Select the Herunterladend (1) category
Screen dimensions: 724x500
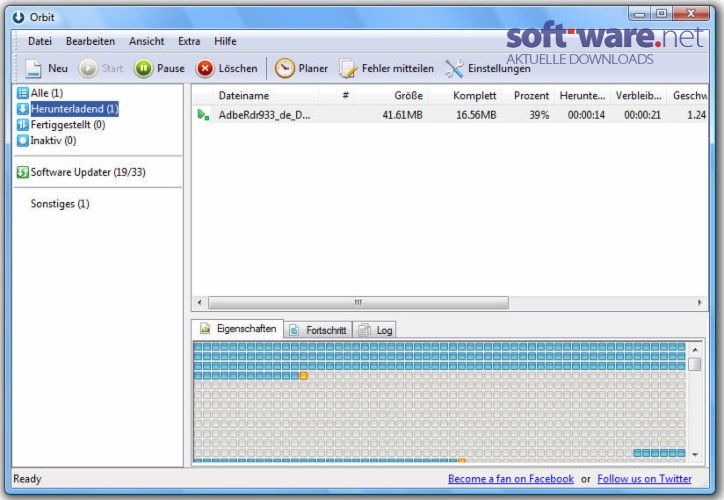pos(68,109)
